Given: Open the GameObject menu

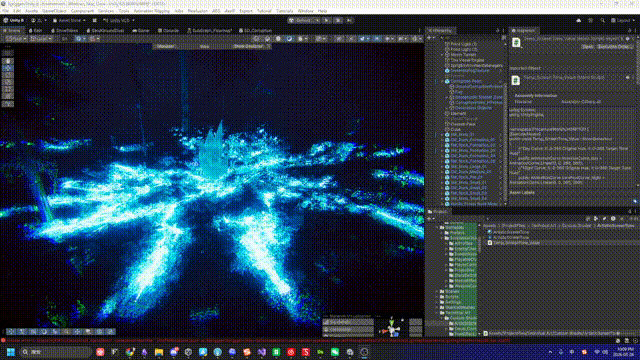Looking at the screenshot, I should (54, 11).
